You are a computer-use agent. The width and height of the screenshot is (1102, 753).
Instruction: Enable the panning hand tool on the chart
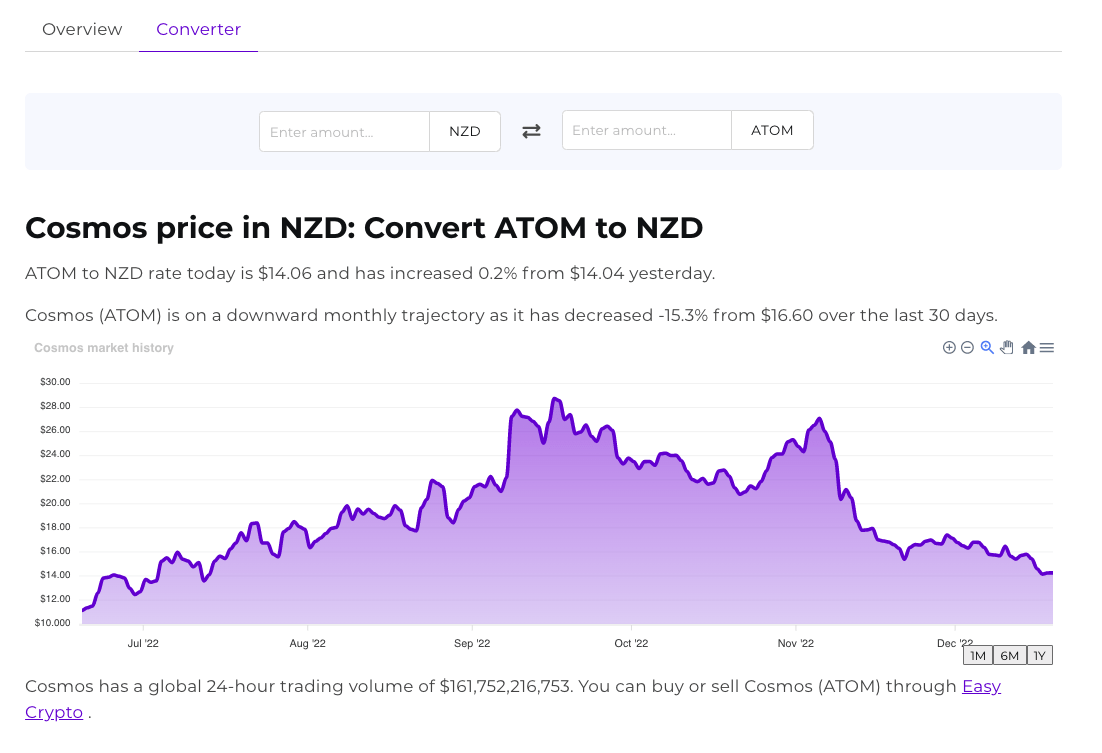[1007, 347]
